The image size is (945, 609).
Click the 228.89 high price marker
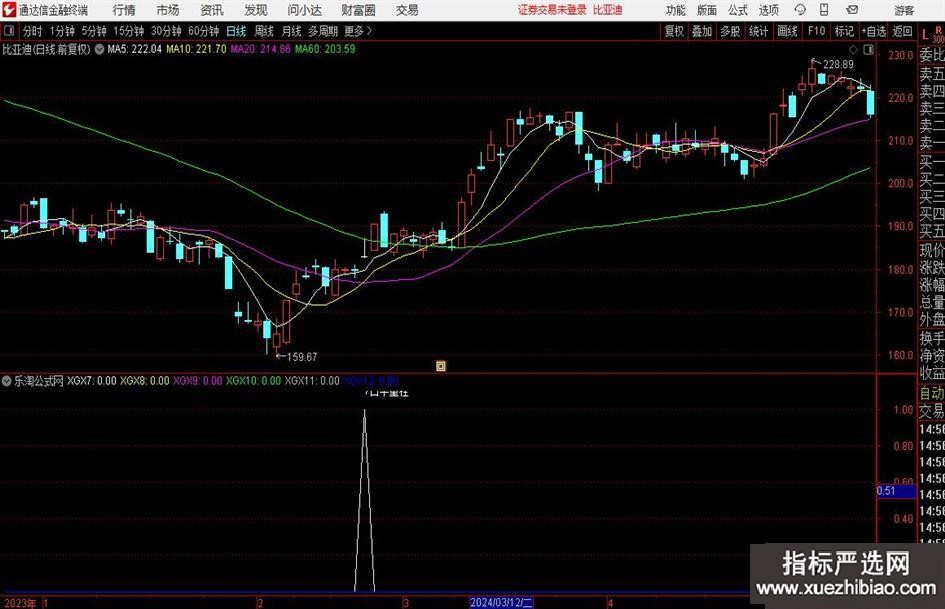[x=838, y=64]
